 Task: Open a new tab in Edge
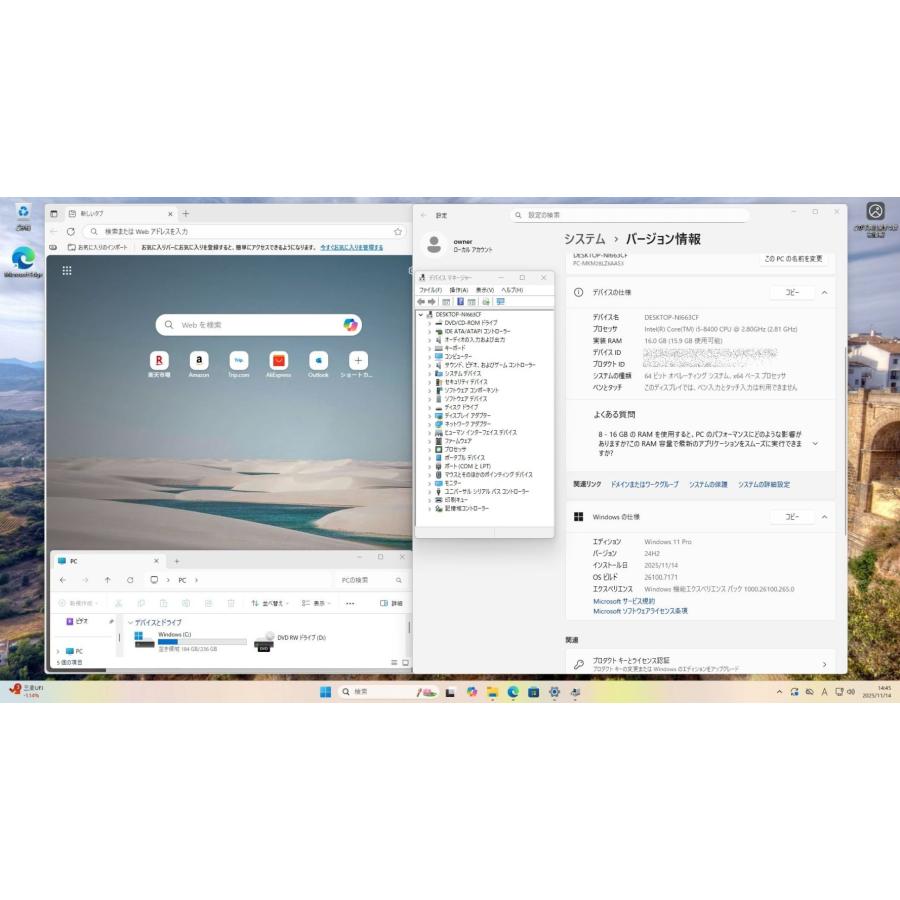click(x=185, y=214)
